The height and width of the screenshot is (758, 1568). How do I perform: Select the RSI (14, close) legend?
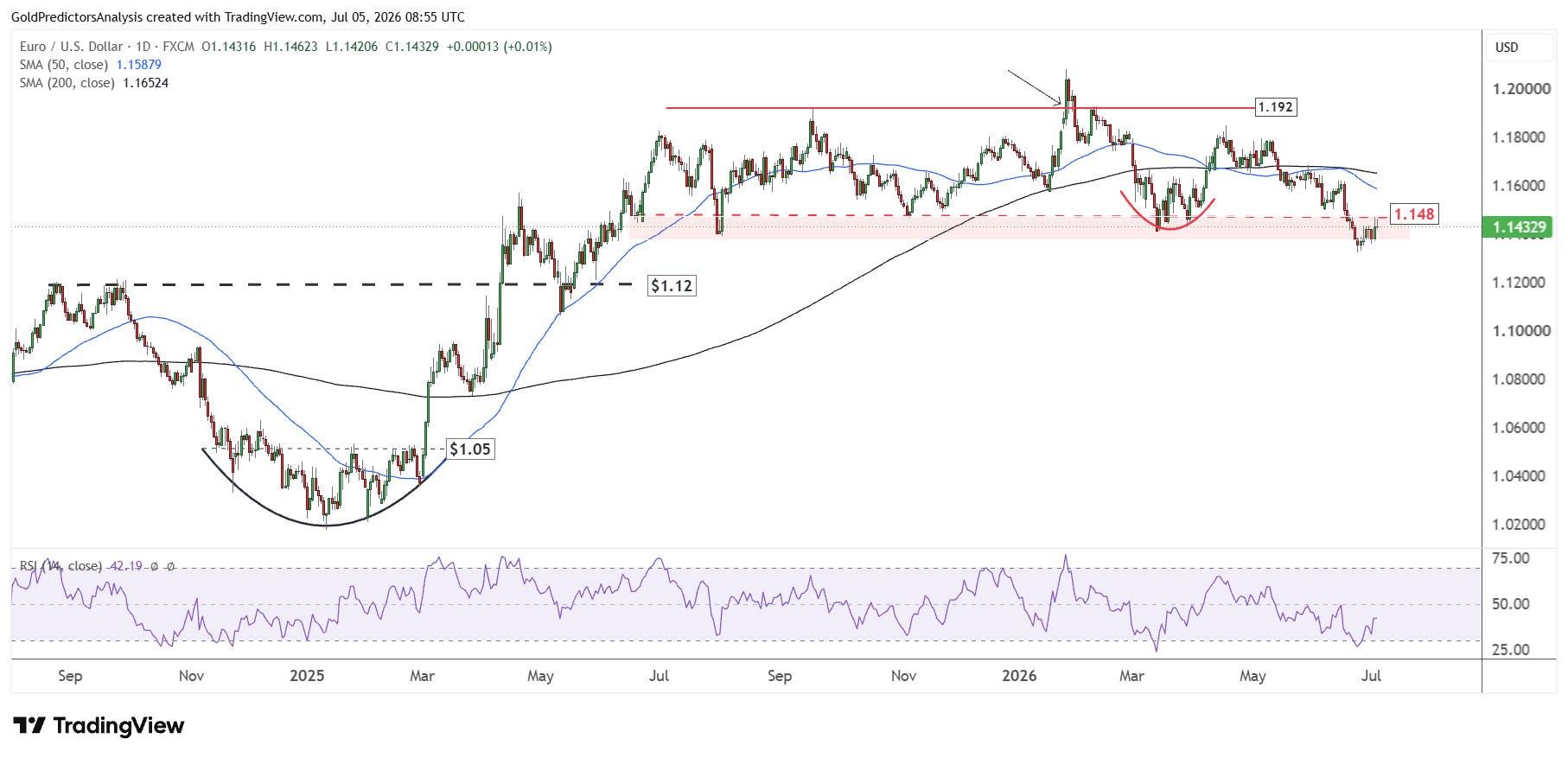(61, 566)
